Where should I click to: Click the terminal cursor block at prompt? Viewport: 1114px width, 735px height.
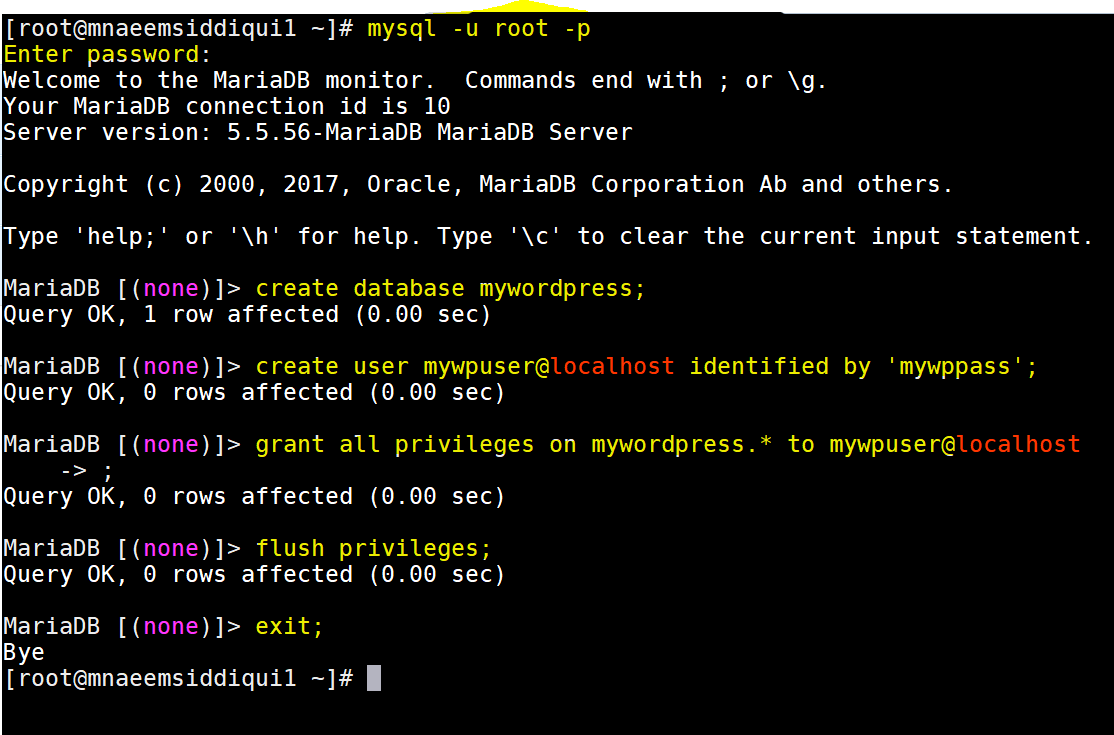(x=374, y=677)
